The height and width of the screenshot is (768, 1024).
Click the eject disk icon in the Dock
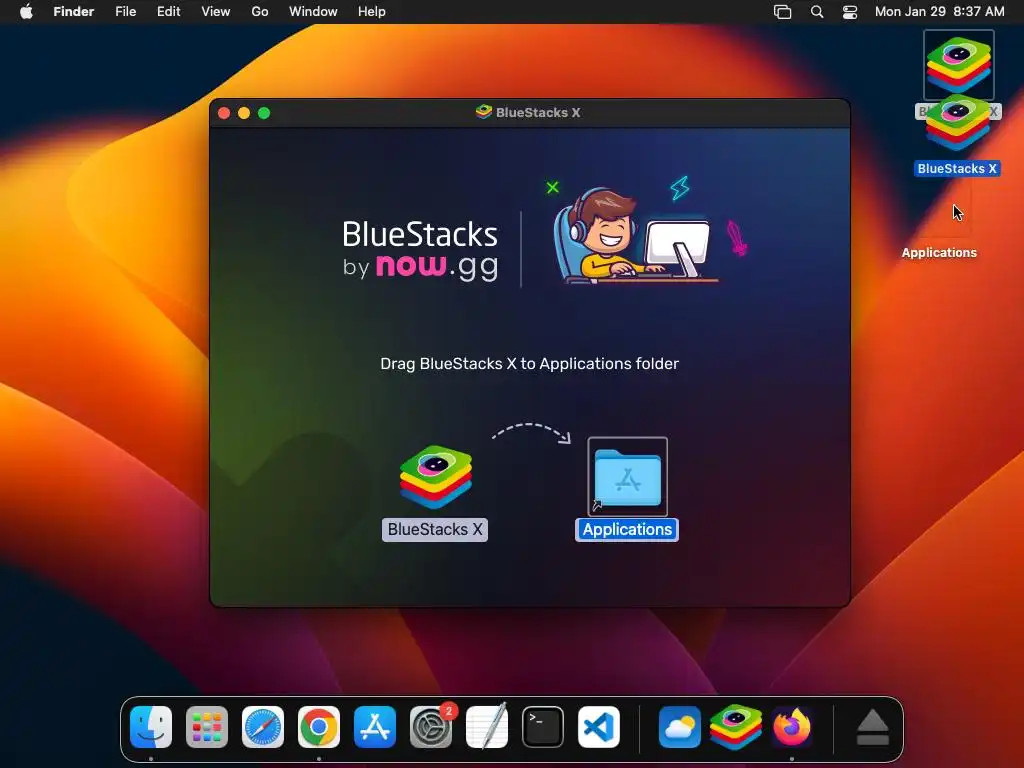(872, 728)
